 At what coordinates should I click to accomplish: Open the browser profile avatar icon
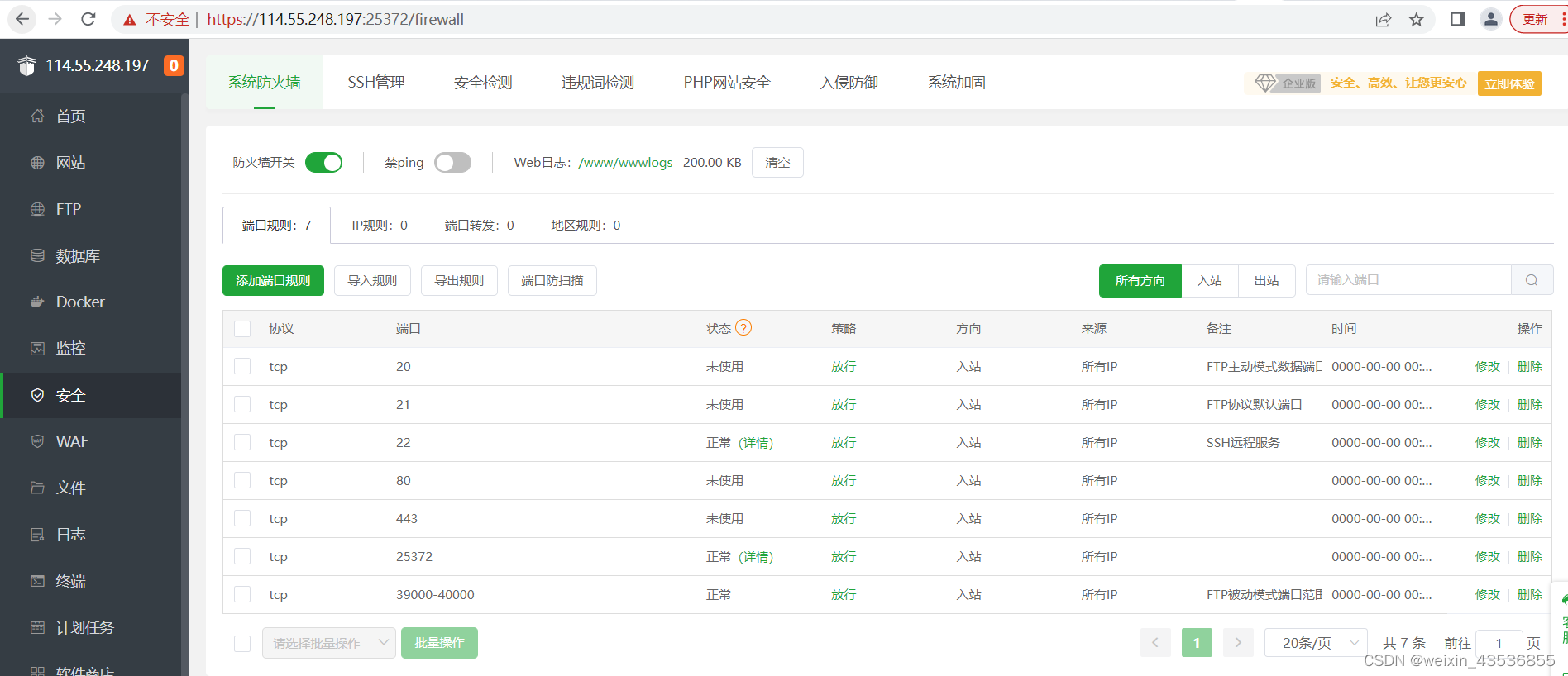1490,19
